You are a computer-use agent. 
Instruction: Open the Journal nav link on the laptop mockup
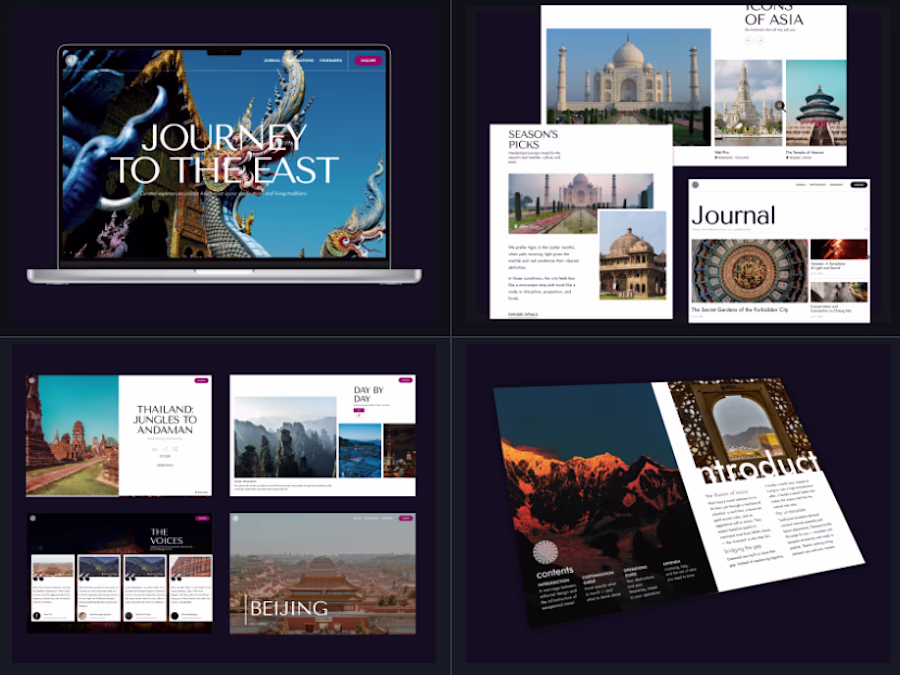272,60
